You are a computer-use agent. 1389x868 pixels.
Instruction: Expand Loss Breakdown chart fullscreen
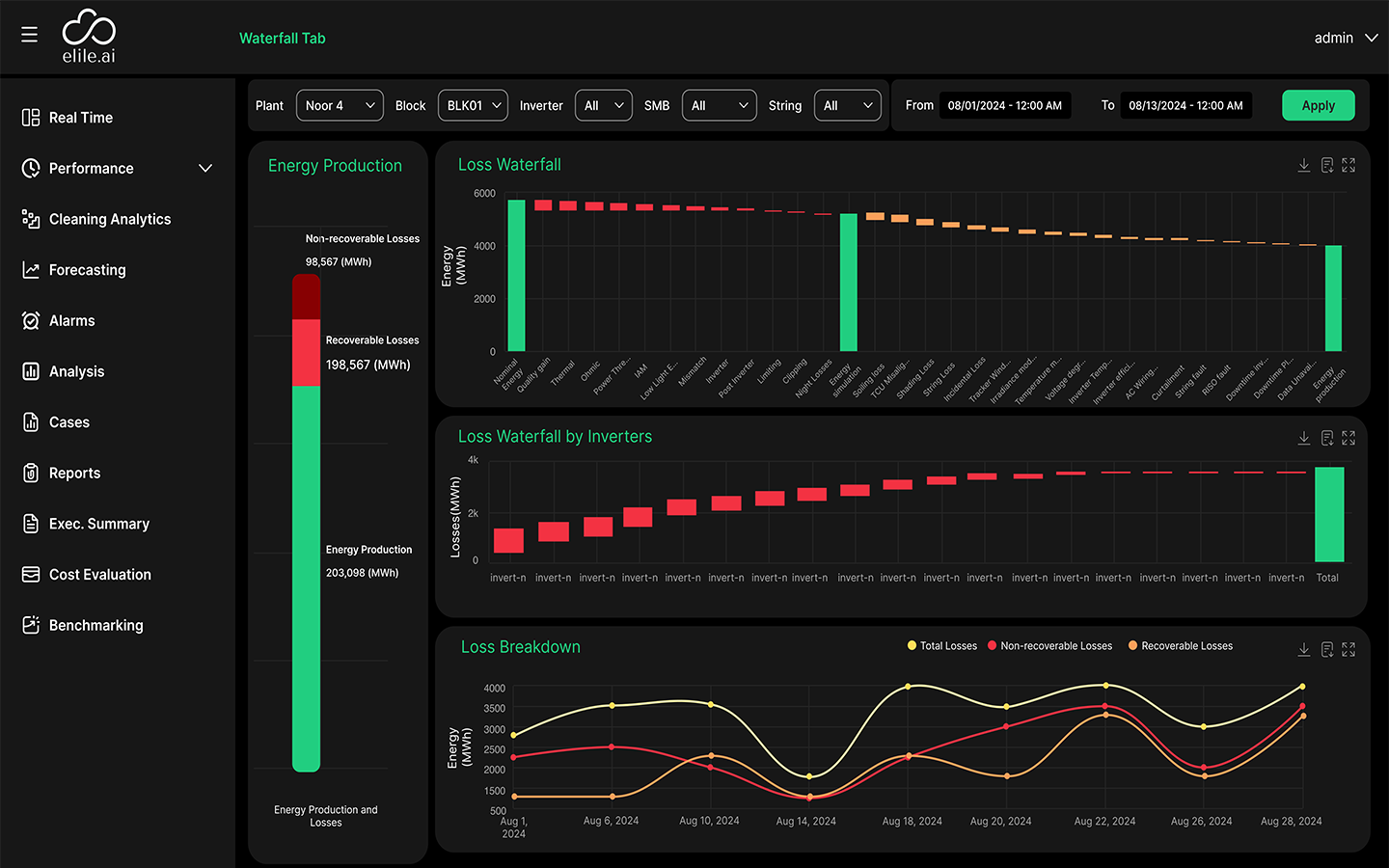(x=1348, y=650)
